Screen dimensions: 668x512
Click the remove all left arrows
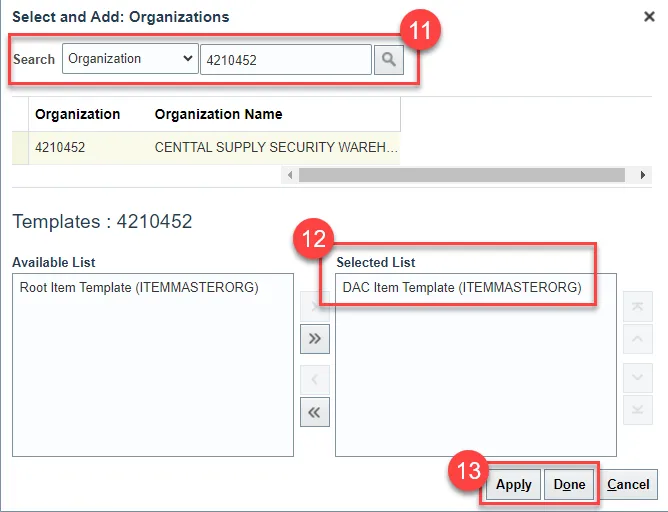pos(315,412)
